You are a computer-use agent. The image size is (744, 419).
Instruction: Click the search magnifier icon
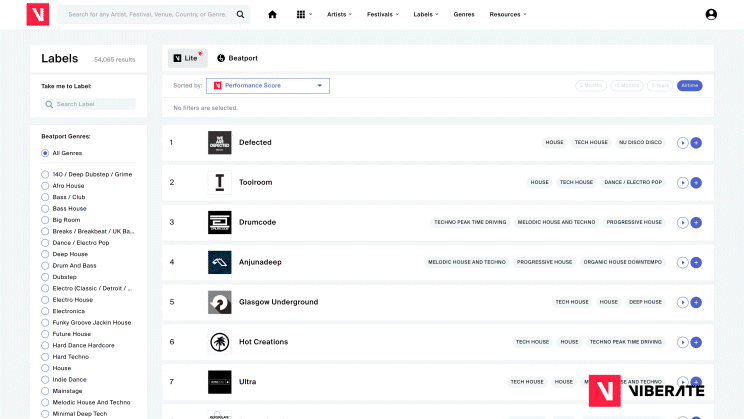(x=241, y=14)
